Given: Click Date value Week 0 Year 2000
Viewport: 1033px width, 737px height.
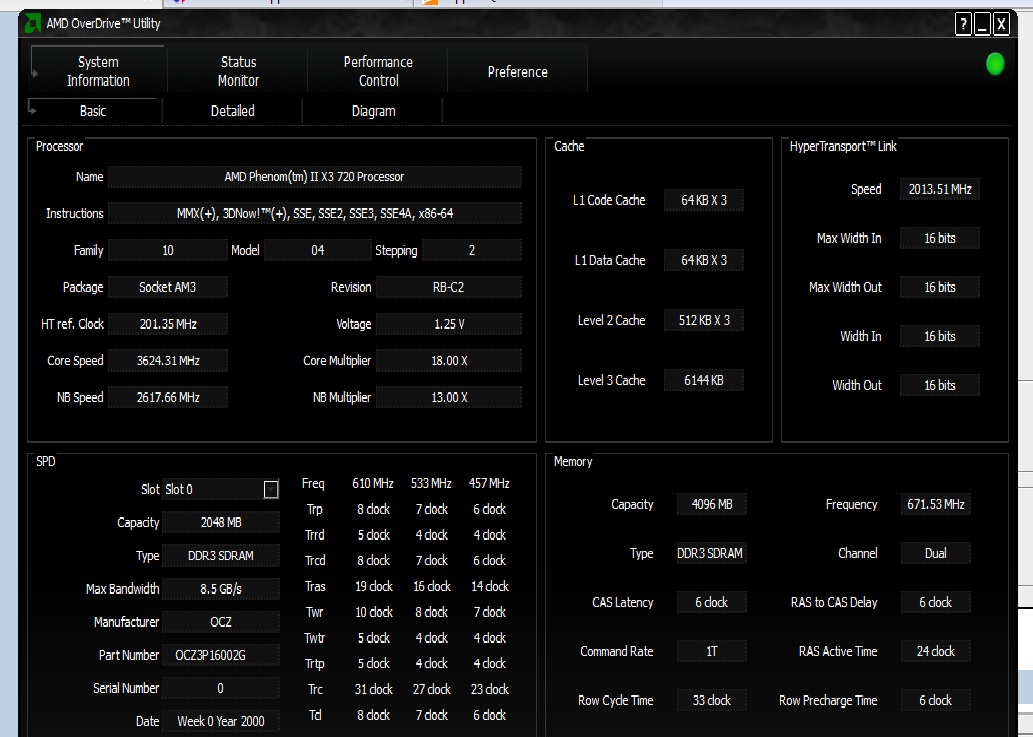Looking at the screenshot, I should coord(221,721).
